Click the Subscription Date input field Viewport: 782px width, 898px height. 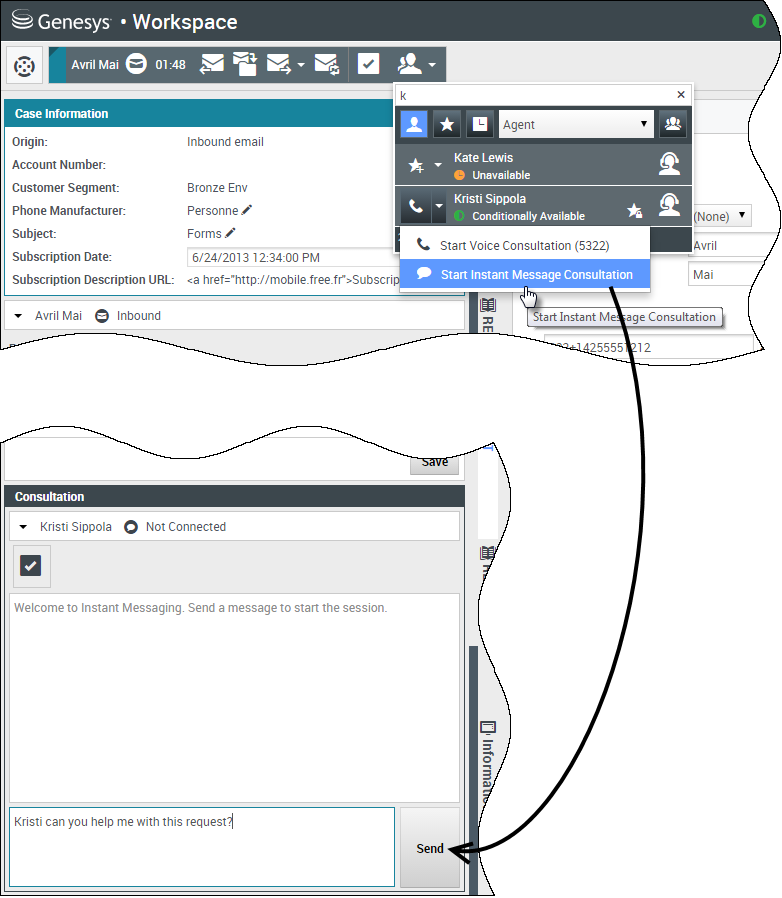(x=290, y=258)
